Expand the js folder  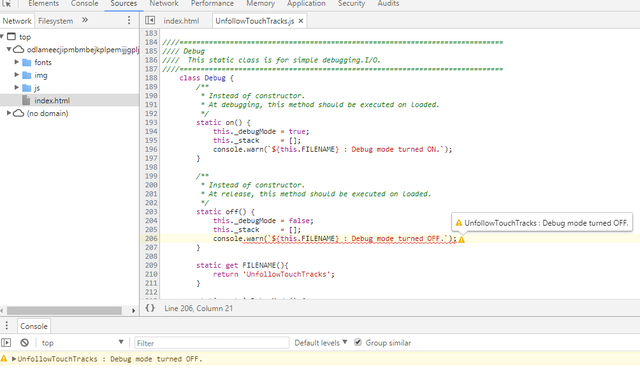[17, 87]
